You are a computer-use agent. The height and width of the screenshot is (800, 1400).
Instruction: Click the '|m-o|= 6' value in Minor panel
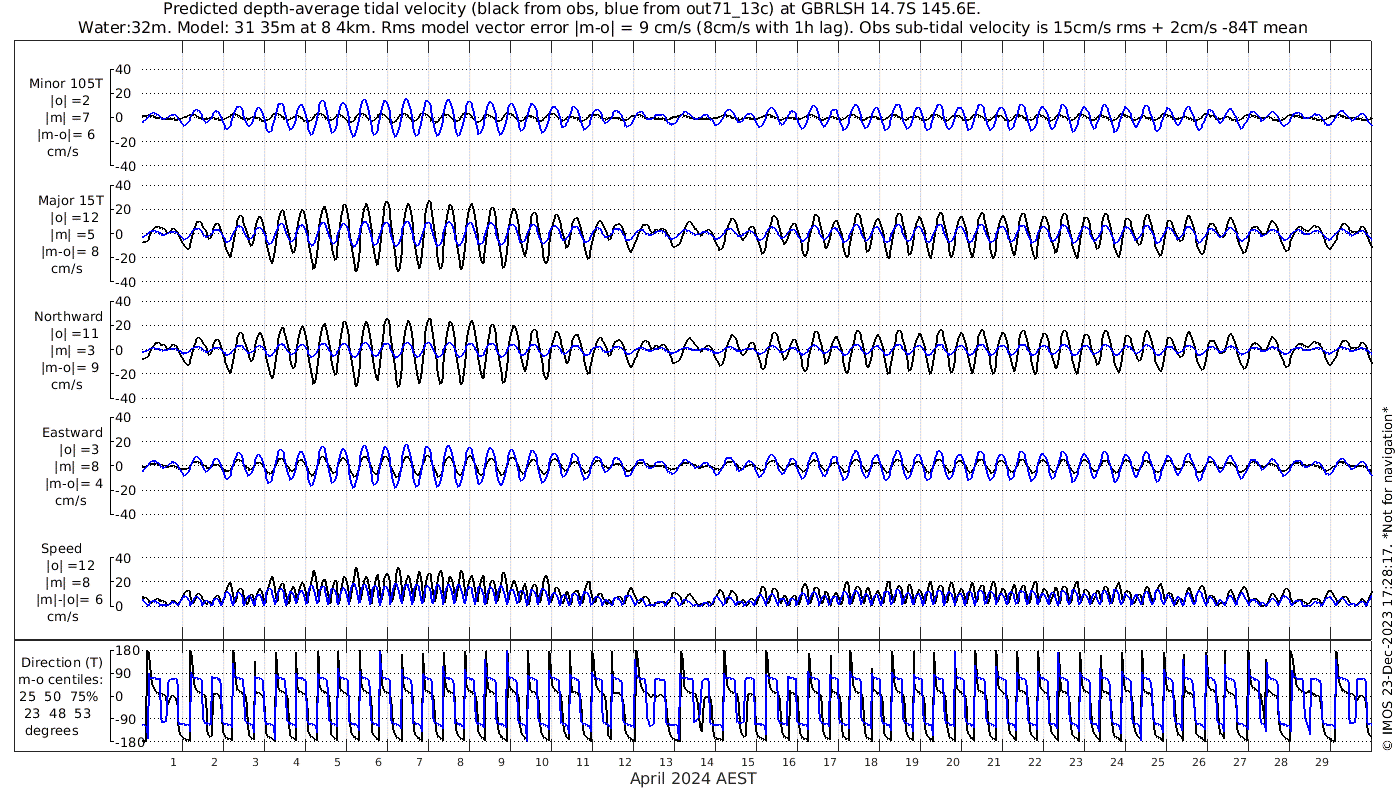68,135
